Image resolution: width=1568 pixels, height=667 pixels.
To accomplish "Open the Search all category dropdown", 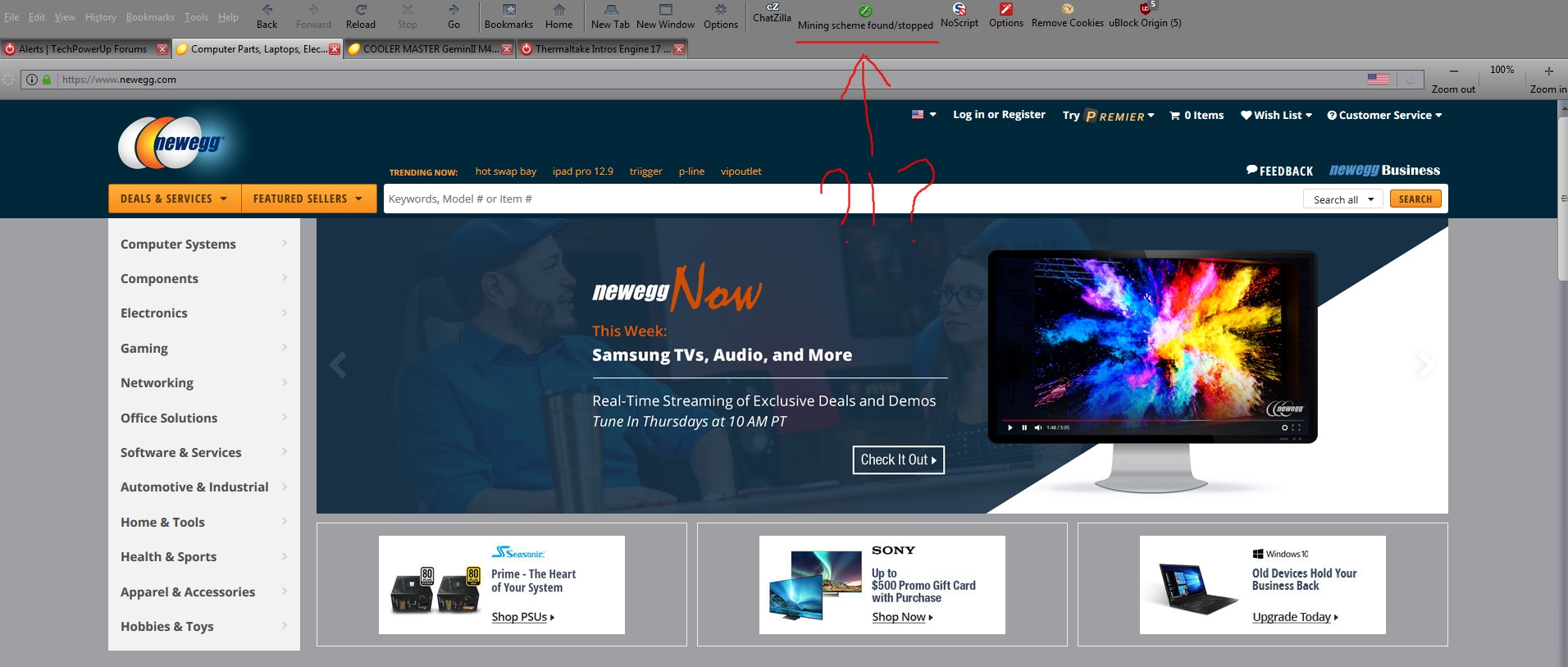I will [1343, 199].
